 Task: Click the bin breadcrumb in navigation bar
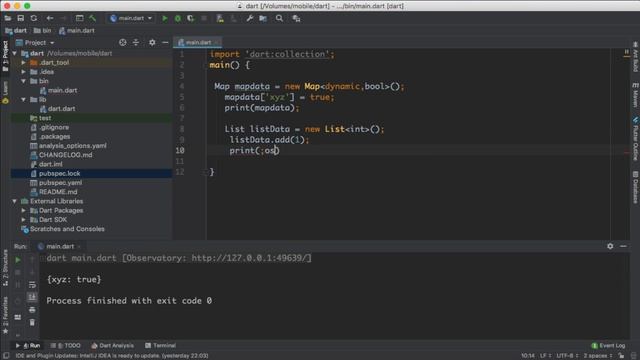(43, 31)
